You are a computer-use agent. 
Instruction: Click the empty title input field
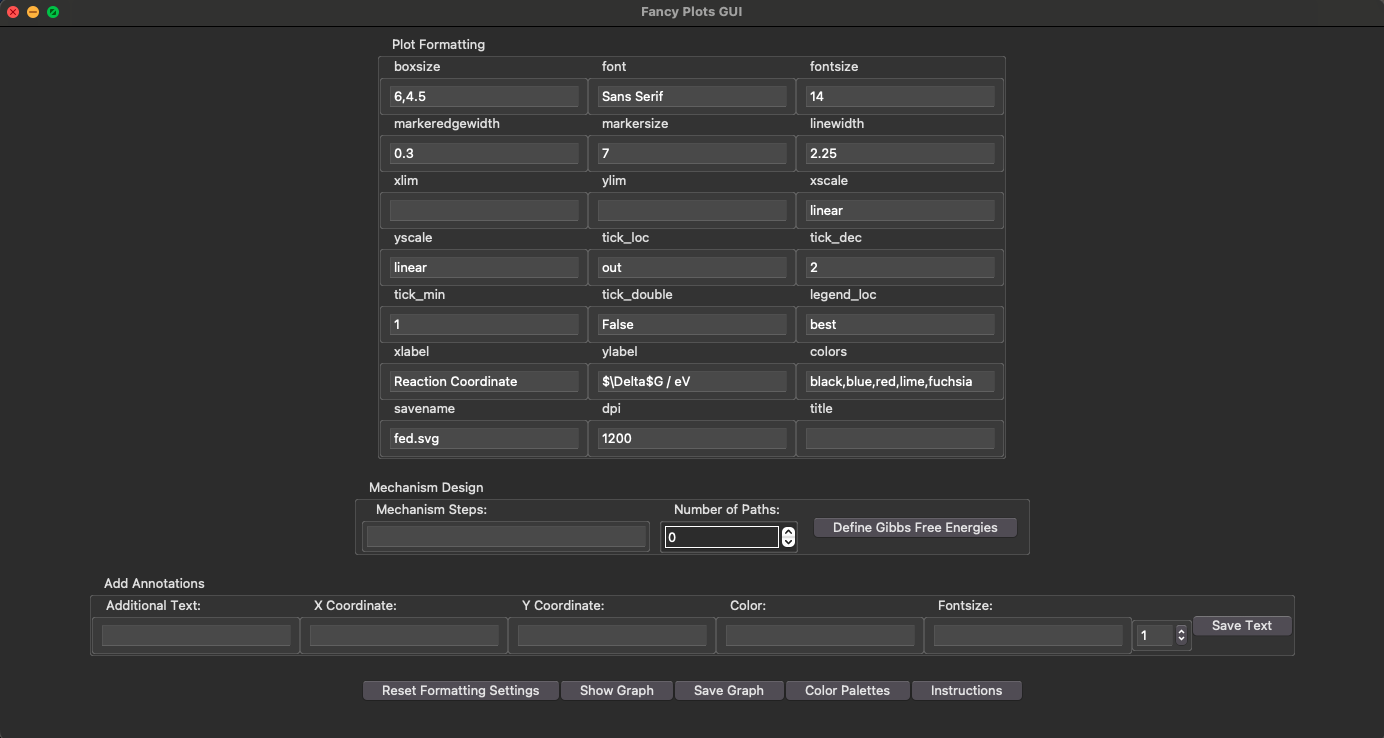click(900, 438)
